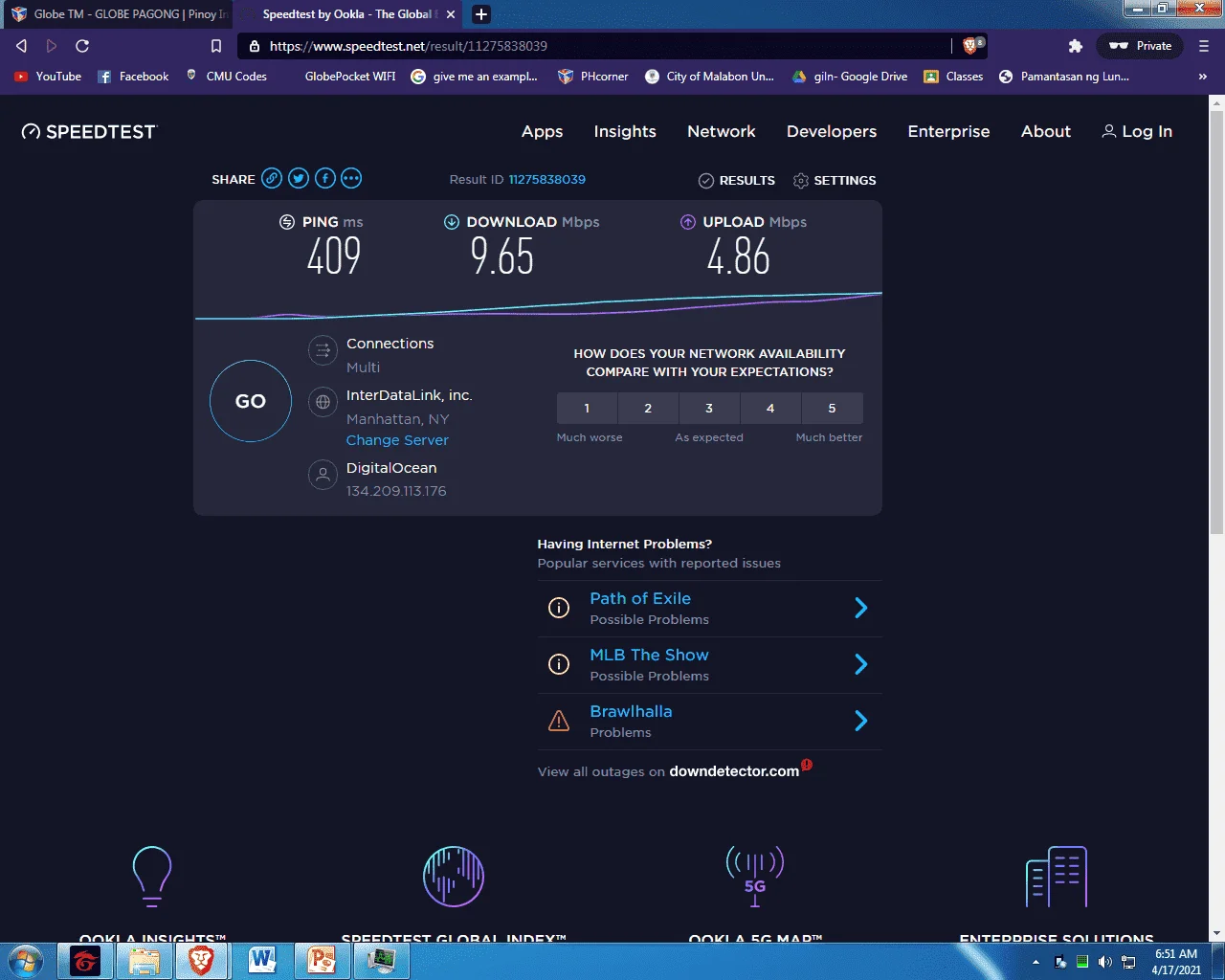Open the Enterprise Solutions buildings icon
This screenshot has height=980, width=1225.
pyautogui.click(x=1057, y=876)
